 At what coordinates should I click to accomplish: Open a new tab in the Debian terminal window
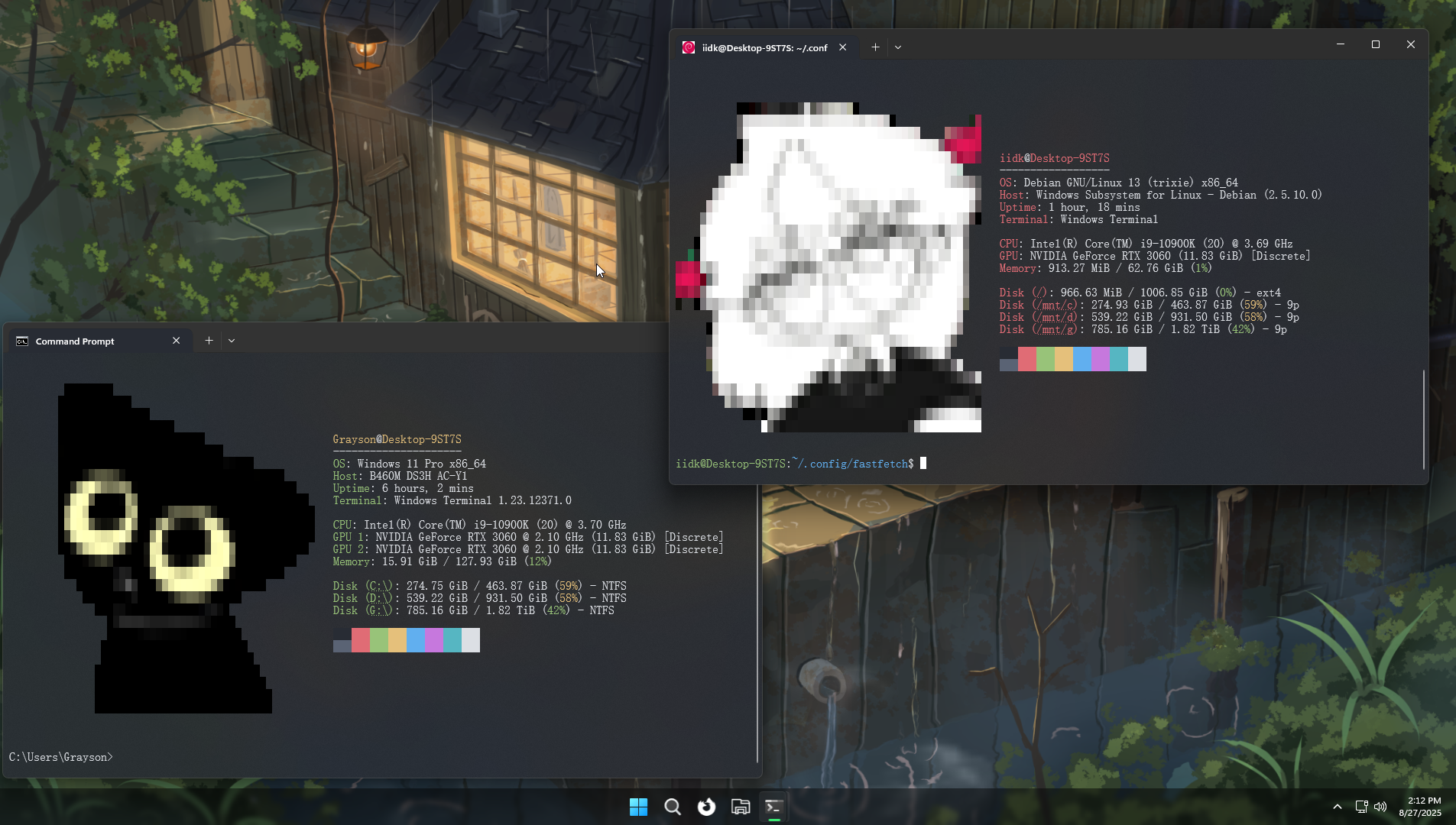(x=875, y=47)
